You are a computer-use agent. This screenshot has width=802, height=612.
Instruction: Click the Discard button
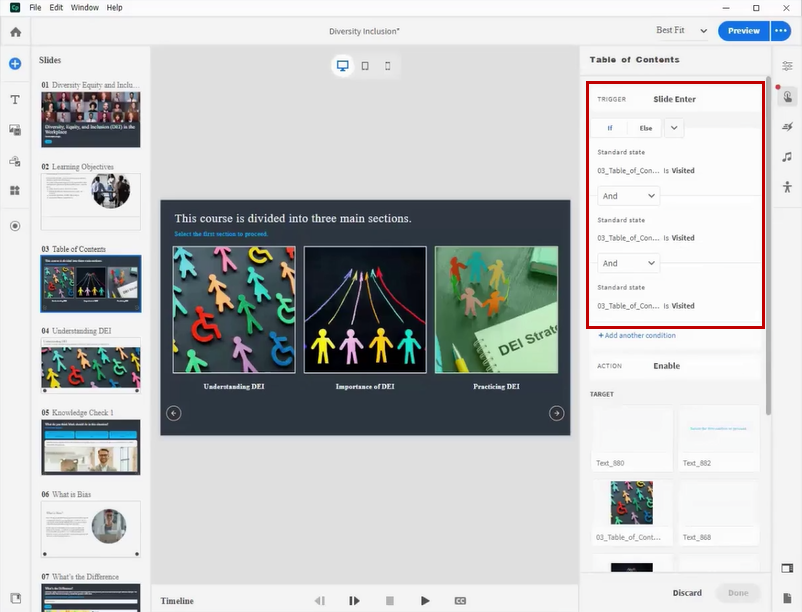pos(687,593)
